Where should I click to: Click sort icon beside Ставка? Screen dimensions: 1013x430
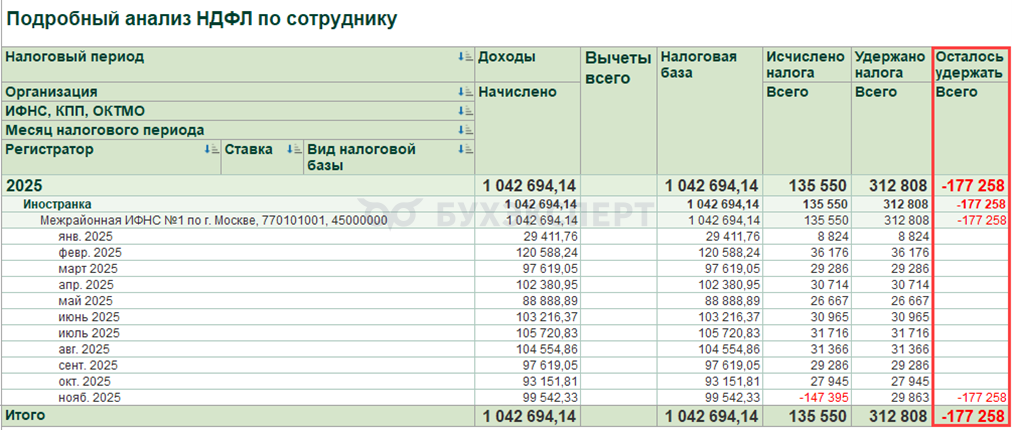(x=294, y=149)
